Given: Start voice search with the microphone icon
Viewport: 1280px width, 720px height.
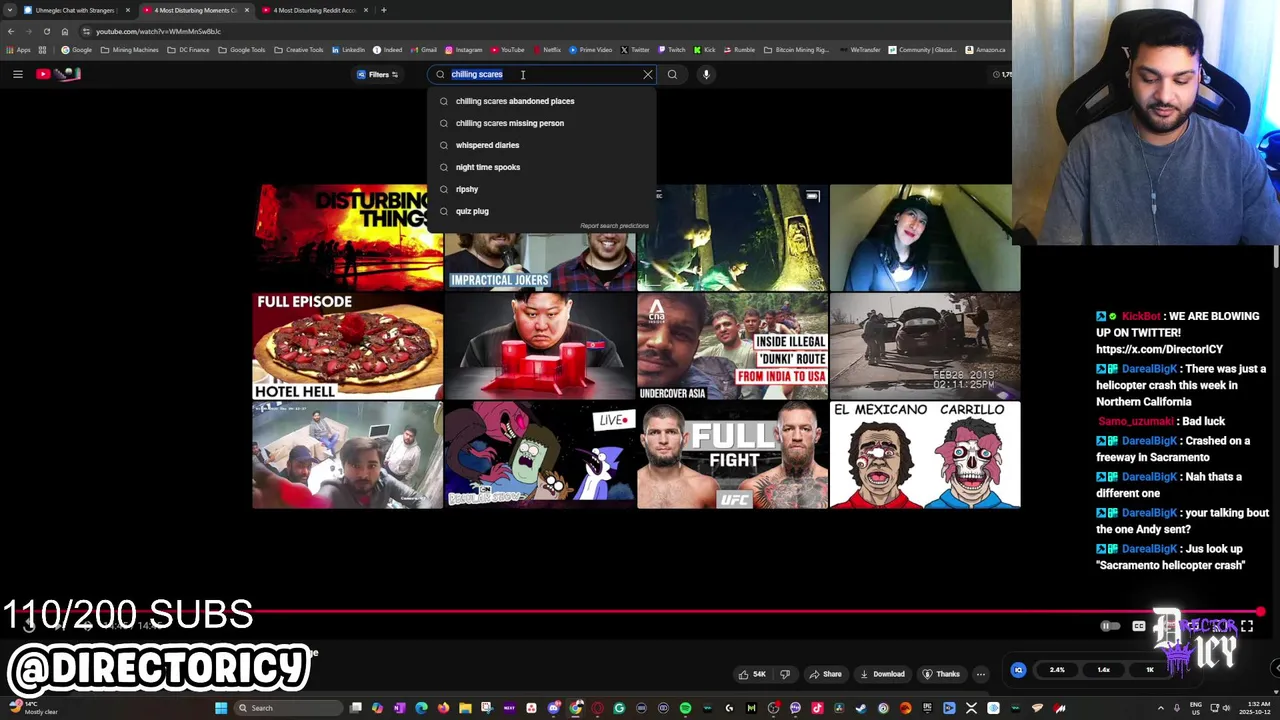Looking at the screenshot, I should pos(706,74).
